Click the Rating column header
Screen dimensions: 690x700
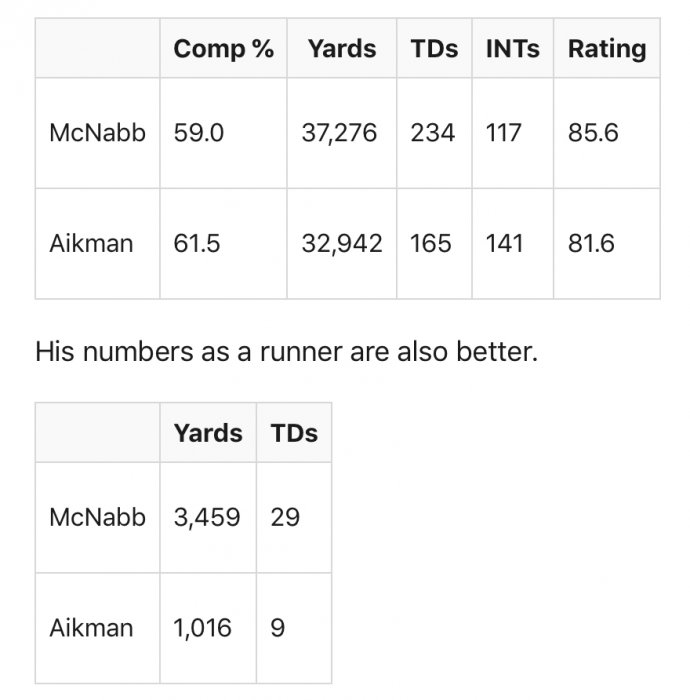(607, 48)
